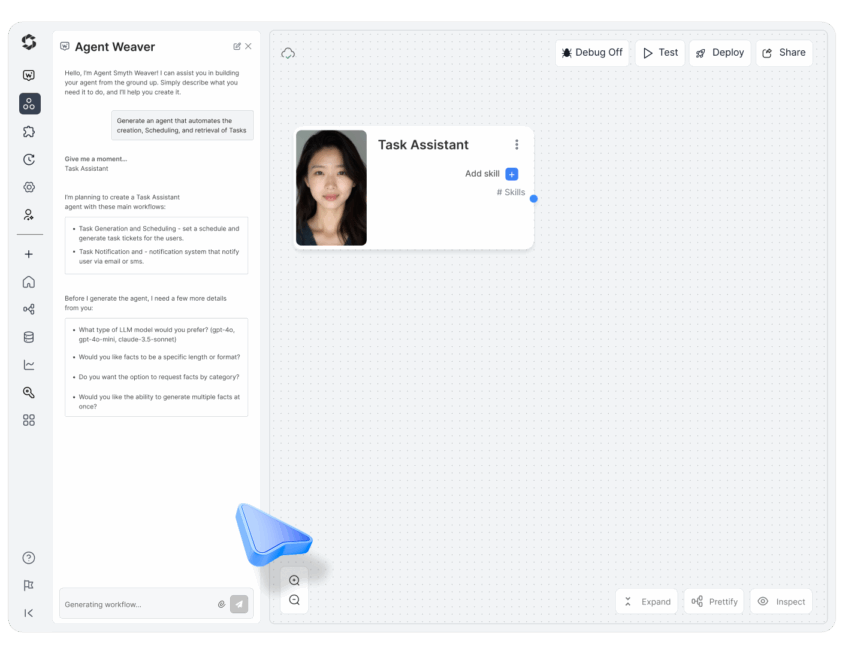
Task: Click the Test button
Action: pyautogui.click(x=660, y=53)
